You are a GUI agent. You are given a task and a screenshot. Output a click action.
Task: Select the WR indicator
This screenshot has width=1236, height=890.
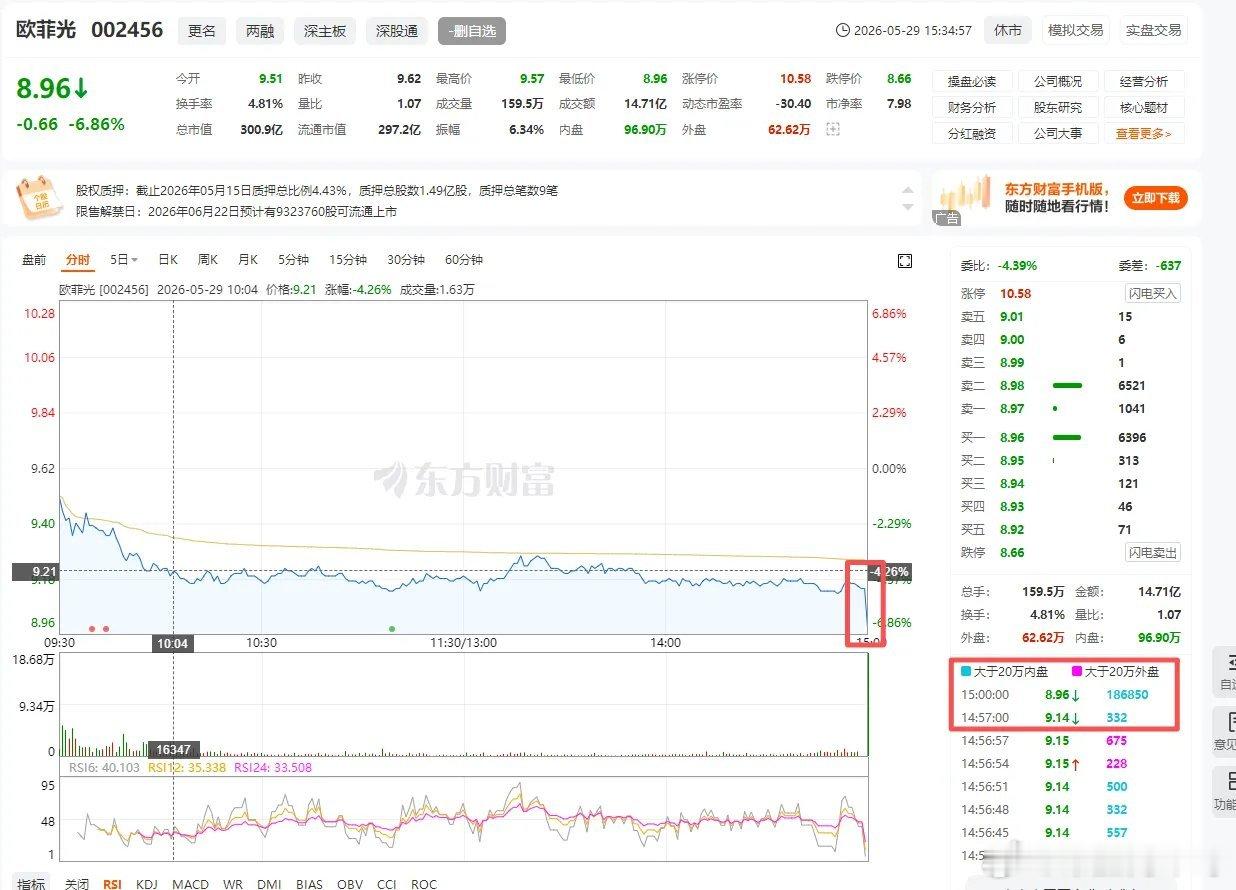point(233,884)
